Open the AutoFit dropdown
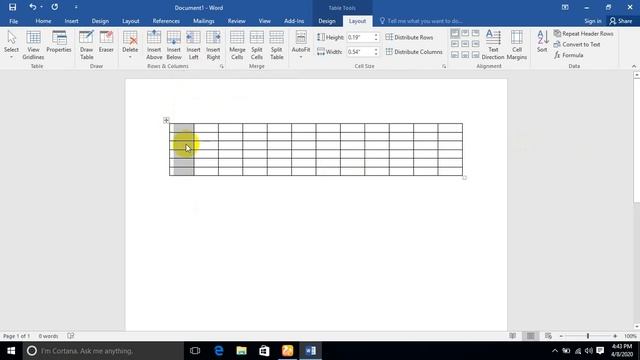 (x=301, y=44)
